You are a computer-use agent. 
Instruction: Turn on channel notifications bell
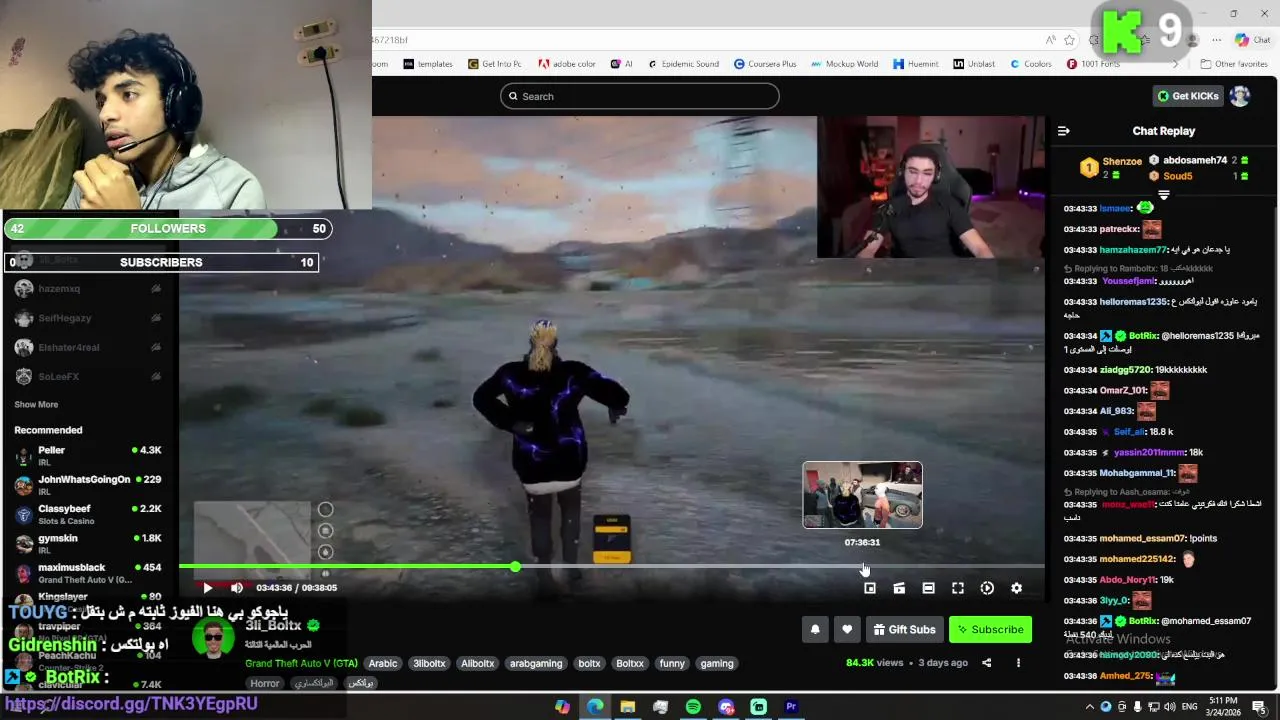click(815, 629)
